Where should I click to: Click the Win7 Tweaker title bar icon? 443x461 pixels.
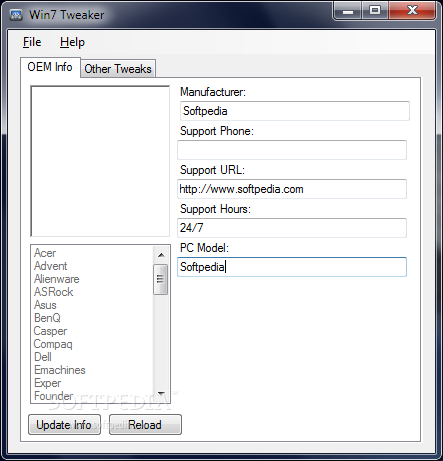pos(16,15)
